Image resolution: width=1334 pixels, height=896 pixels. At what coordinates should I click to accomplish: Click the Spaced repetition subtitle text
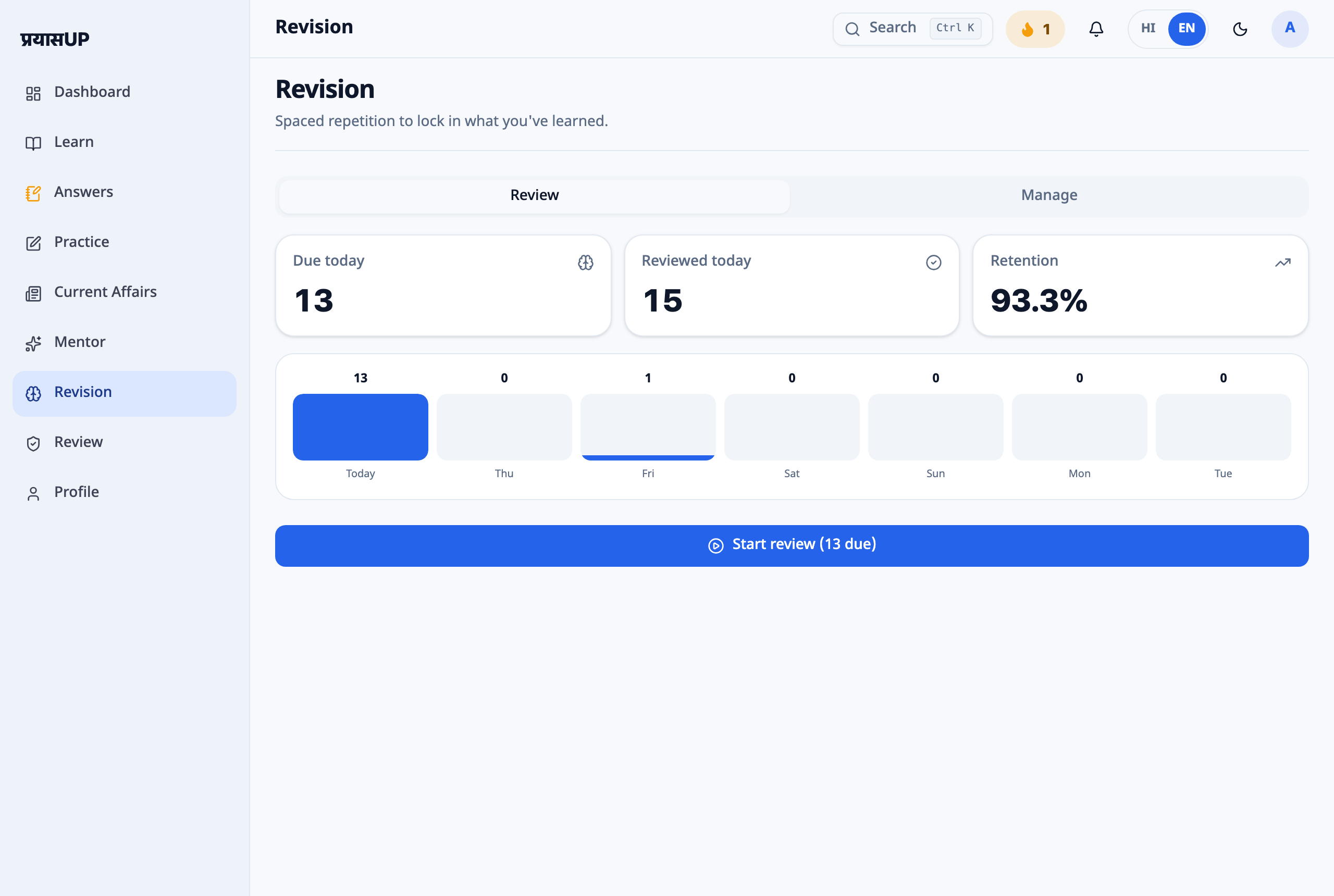coord(441,121)
